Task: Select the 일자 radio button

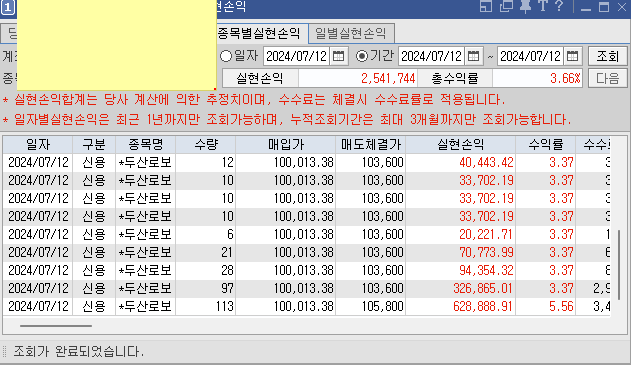Action: (x=226, y=56)
